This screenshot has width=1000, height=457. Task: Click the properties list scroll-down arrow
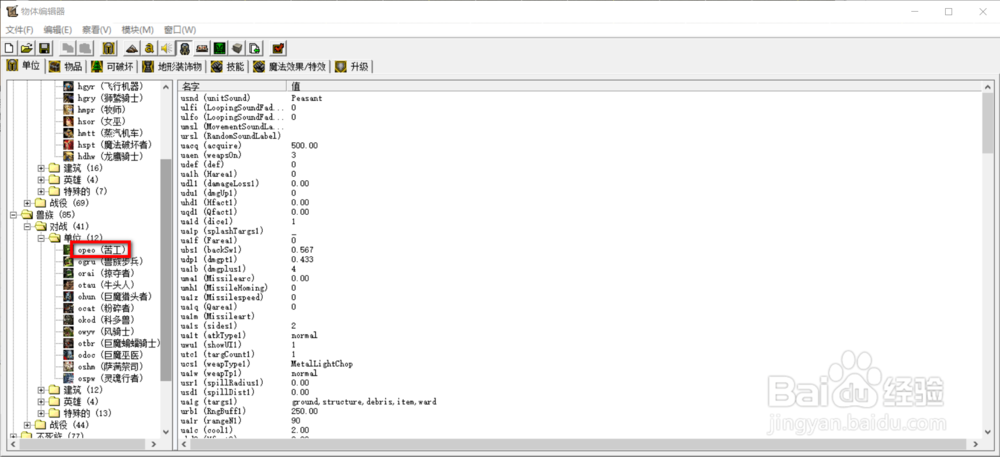point(988,432)
